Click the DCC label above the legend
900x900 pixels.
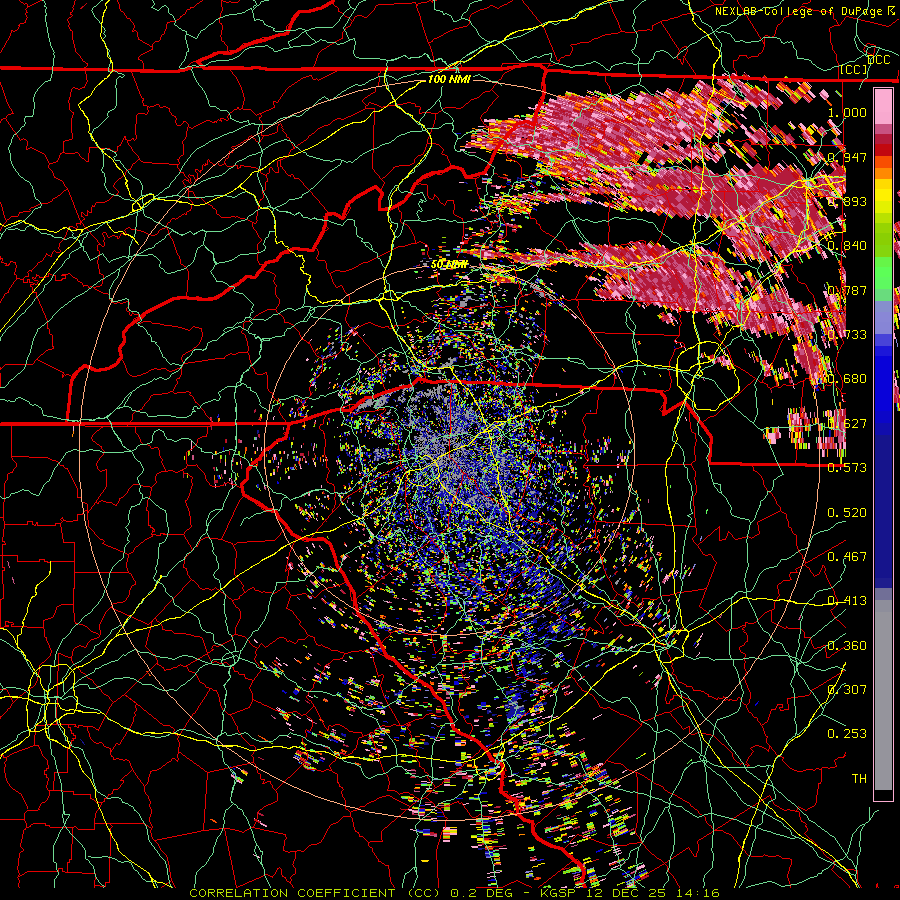879,59
